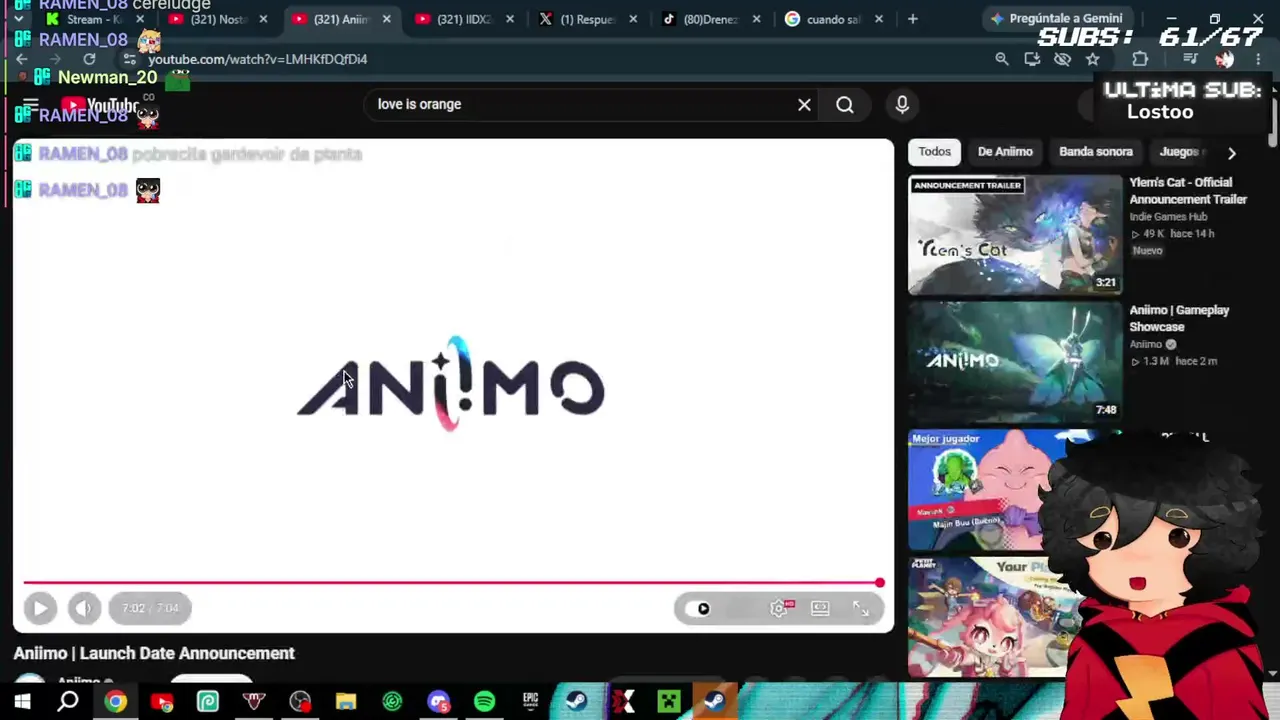Screen dimensions: 1280x720
Task: Select the Banda sonora filter chip
Action: pos(1096,152)
